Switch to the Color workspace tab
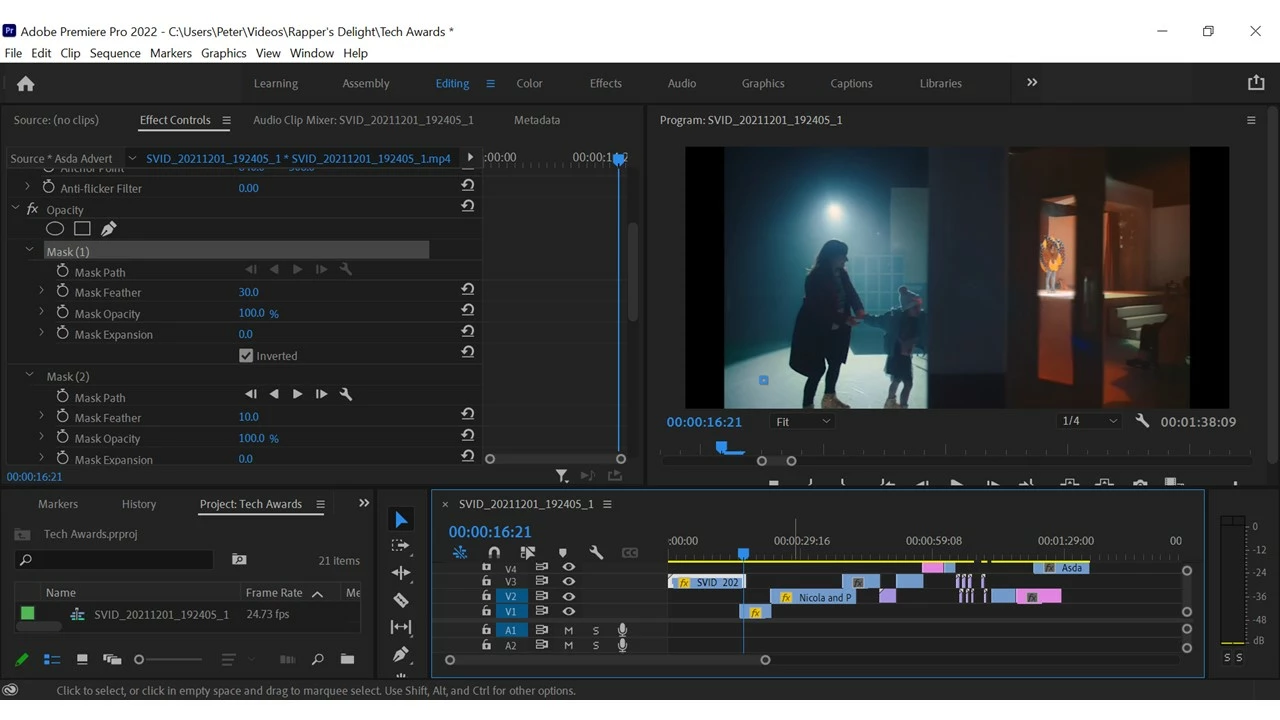This screenshot has width=1280, height=720. click(x=529, y=84)
